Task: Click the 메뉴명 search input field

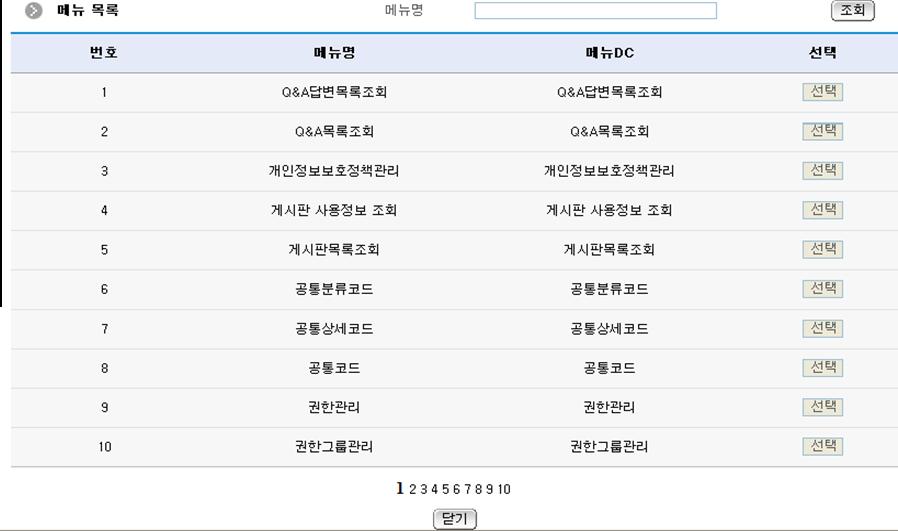Action: click(595, 11)
